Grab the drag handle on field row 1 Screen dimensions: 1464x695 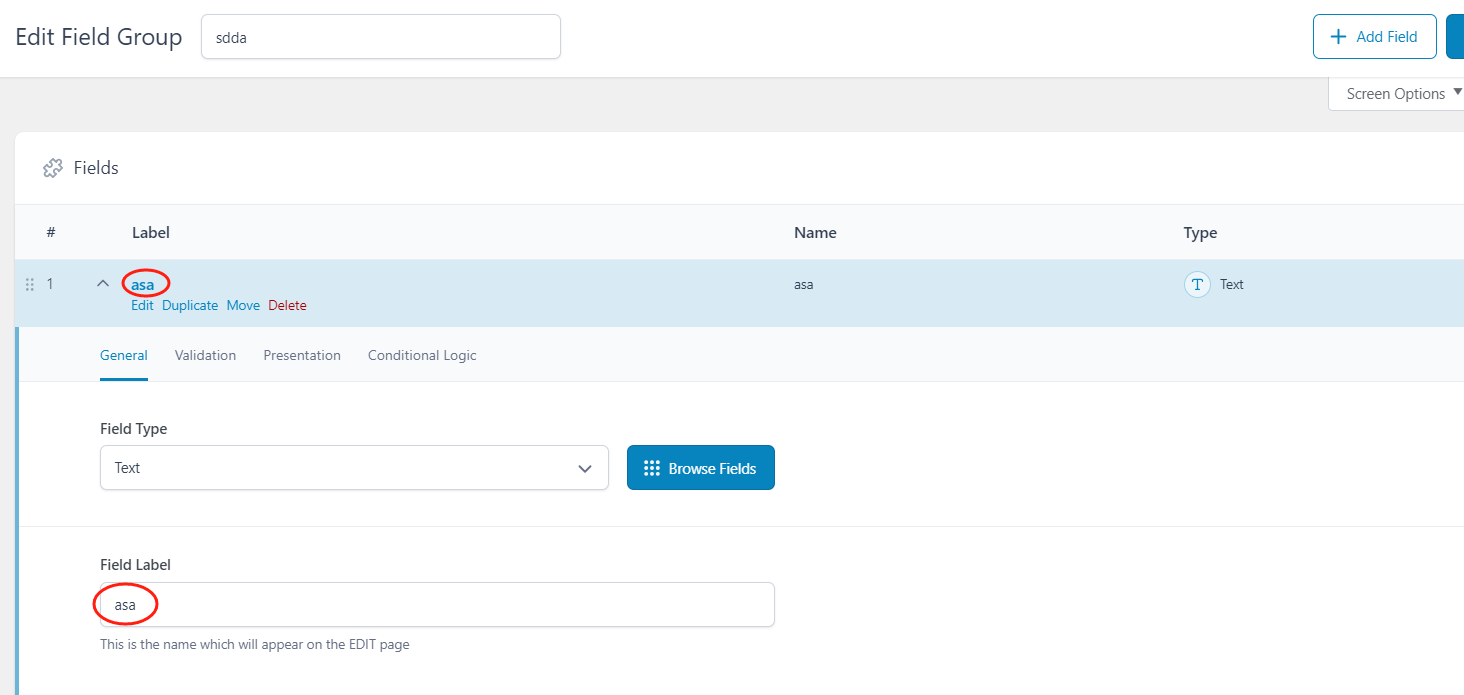click(x=29, y=285)
